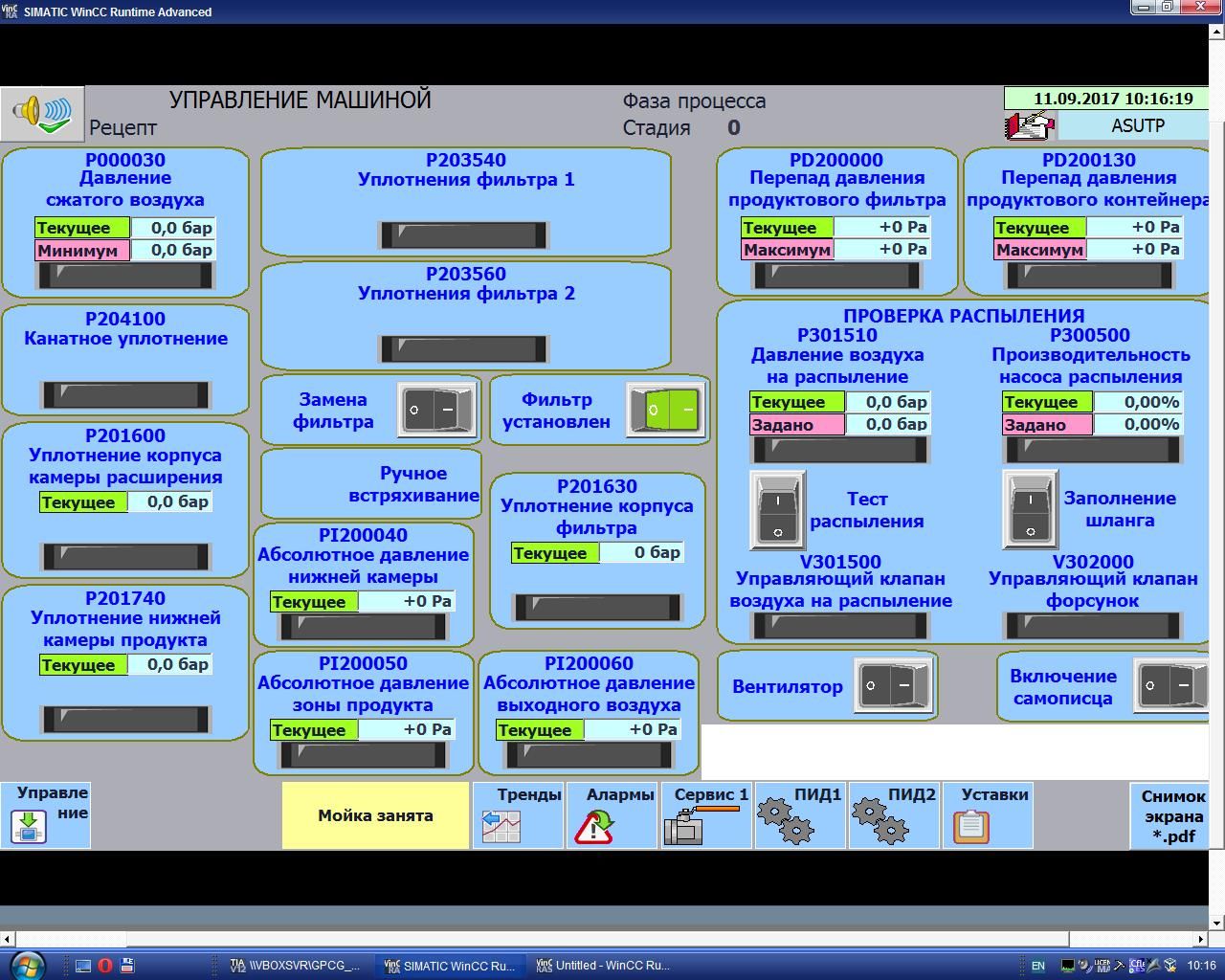Switch to Untitled - WinCC taskbar window
The image size is (1225, 980).
pyautogui.click(x=604, y=966)
